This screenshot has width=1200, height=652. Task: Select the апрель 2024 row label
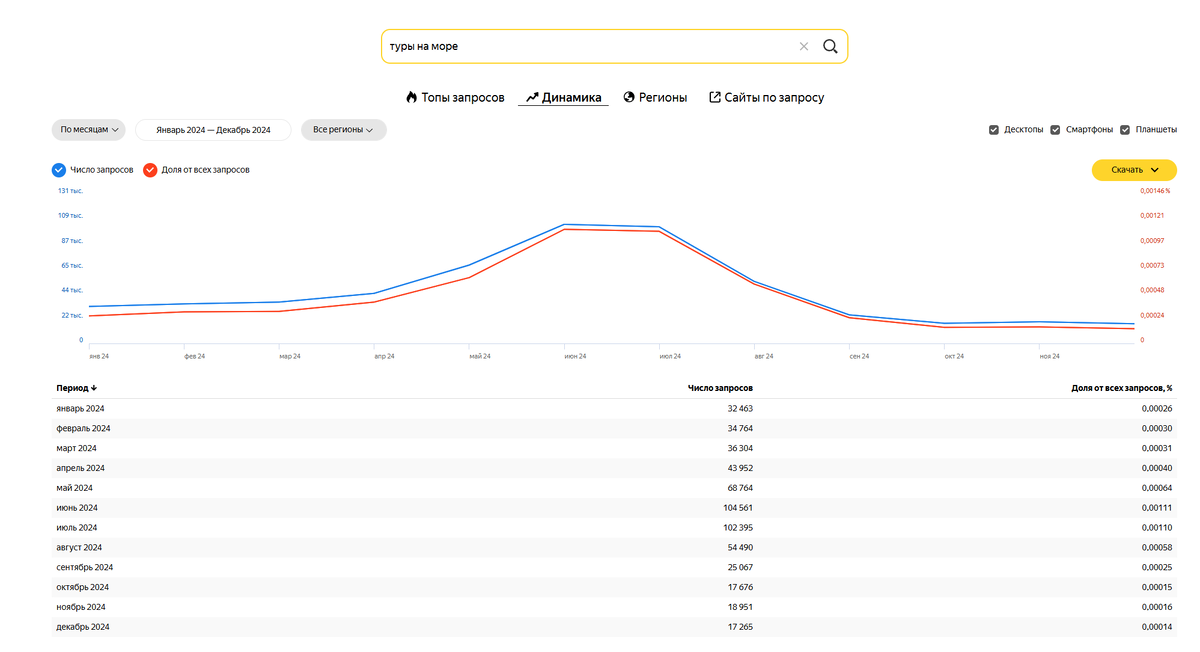(x=80, y=468)
